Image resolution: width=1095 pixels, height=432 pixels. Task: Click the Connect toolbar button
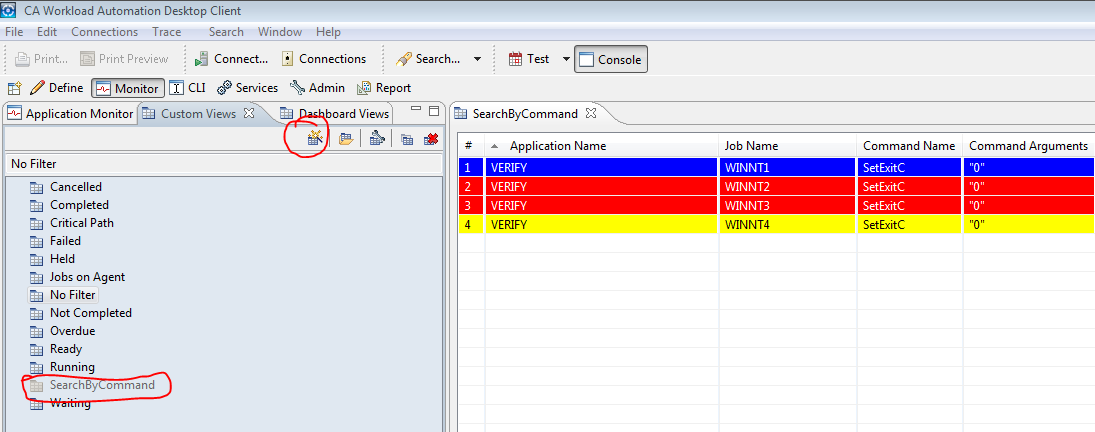click(231, 59)
